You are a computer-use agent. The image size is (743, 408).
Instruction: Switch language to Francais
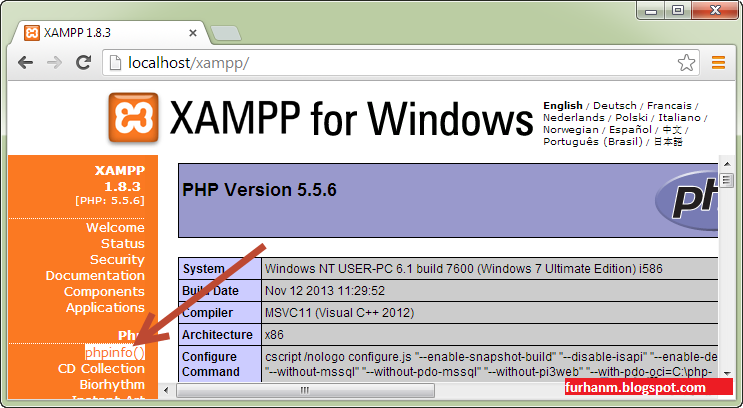point(669,105)
